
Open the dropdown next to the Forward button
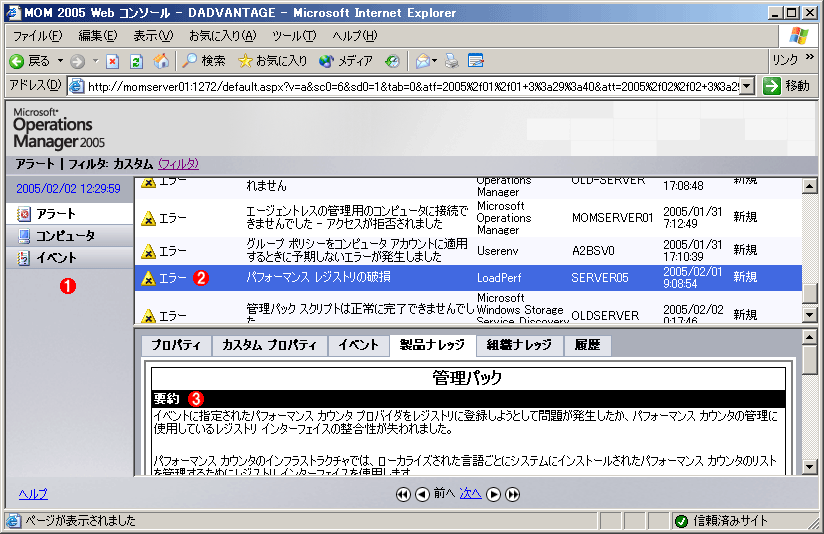[96, 61]
